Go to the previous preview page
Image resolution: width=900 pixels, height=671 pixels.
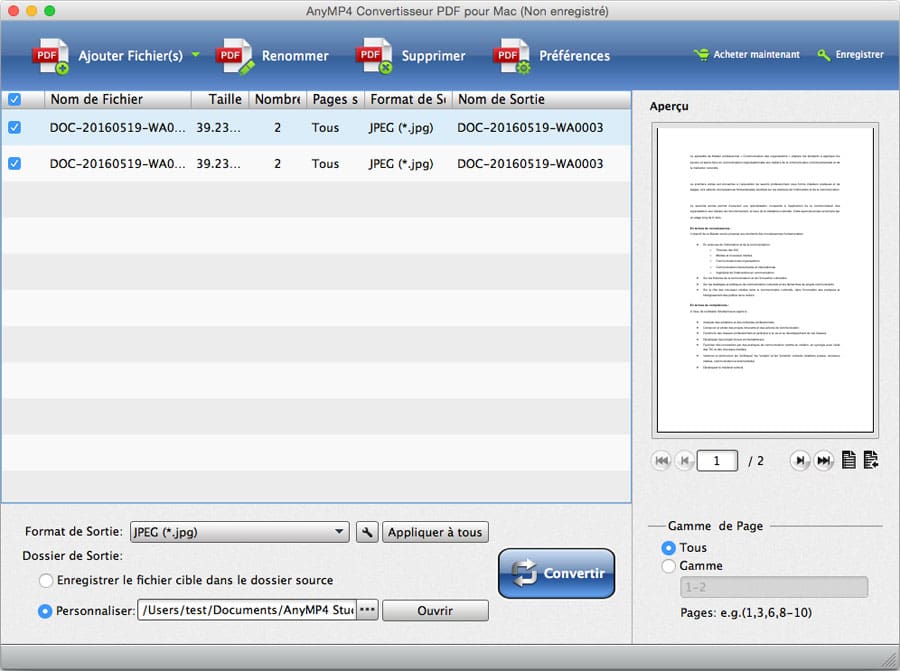685,461
